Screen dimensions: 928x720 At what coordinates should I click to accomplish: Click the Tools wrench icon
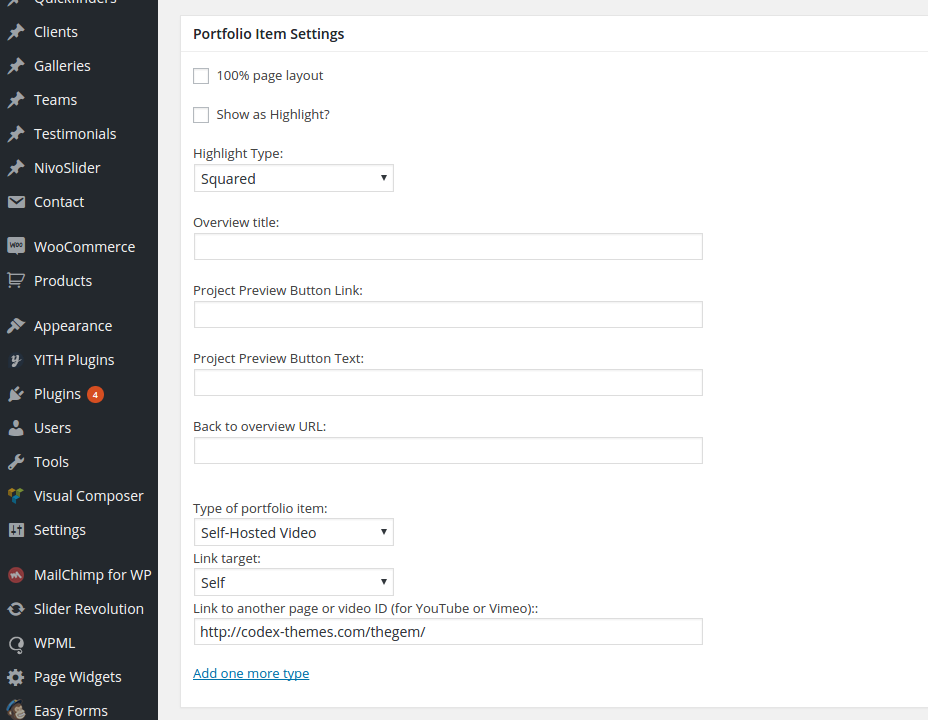pos(16,462)
